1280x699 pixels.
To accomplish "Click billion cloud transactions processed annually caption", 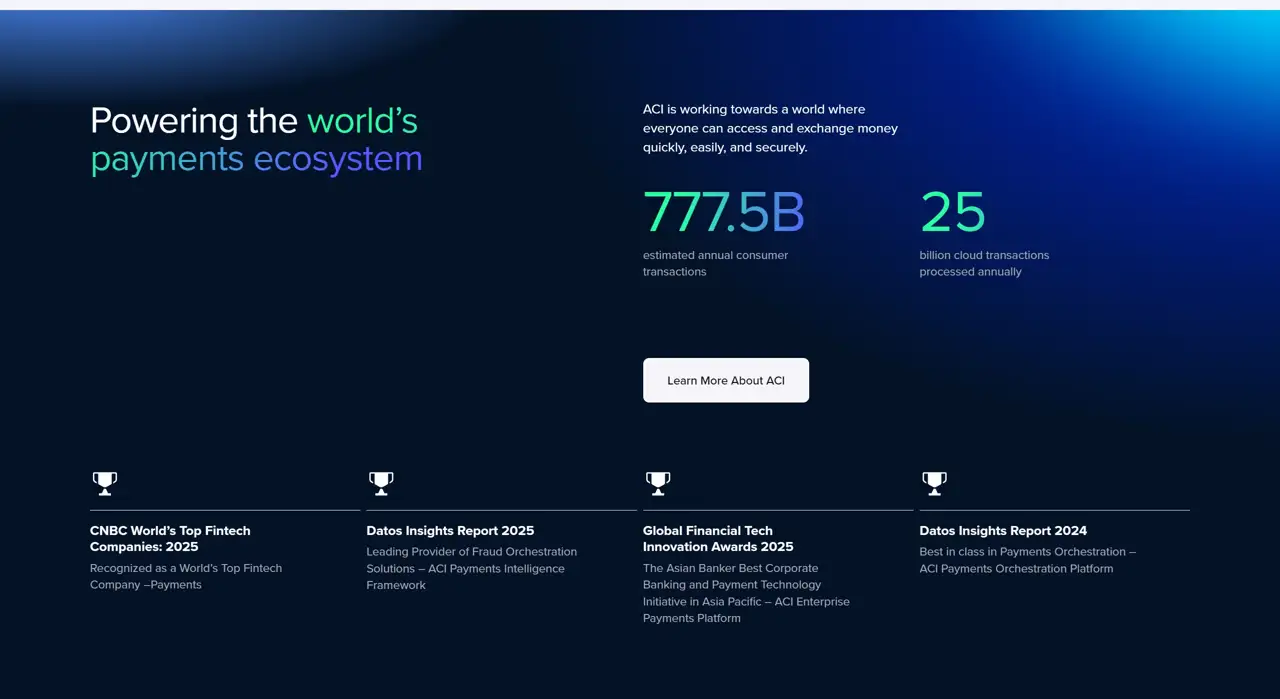I will coord(984,263).
